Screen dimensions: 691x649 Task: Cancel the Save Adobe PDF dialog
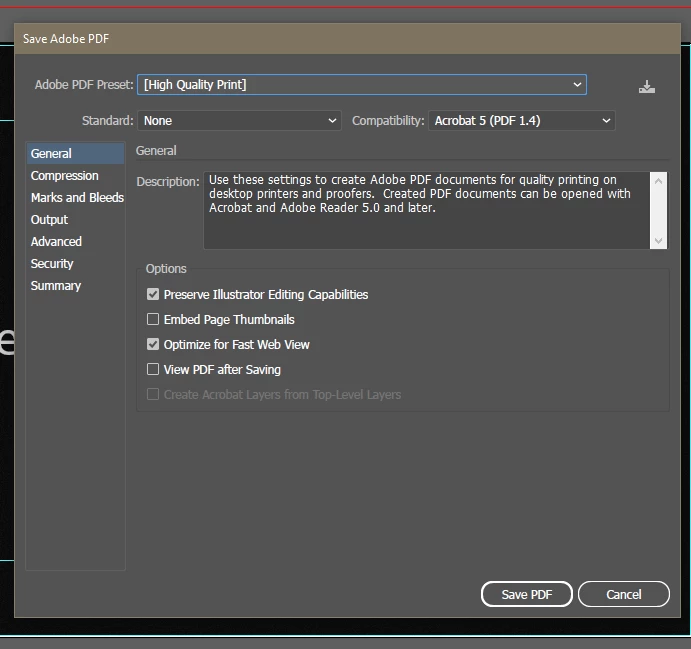pos(624,594)
